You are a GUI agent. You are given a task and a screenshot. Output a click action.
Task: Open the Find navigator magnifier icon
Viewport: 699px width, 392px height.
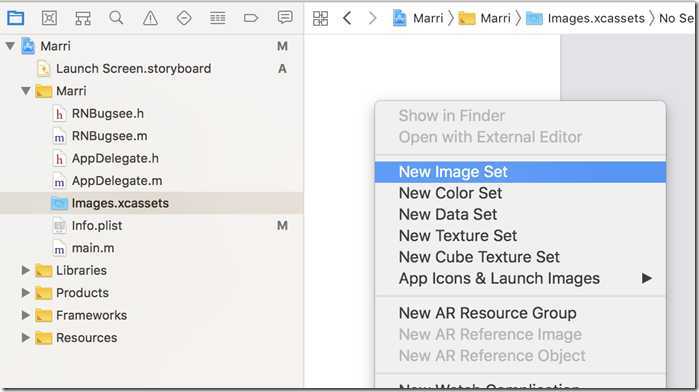[116, 18]
